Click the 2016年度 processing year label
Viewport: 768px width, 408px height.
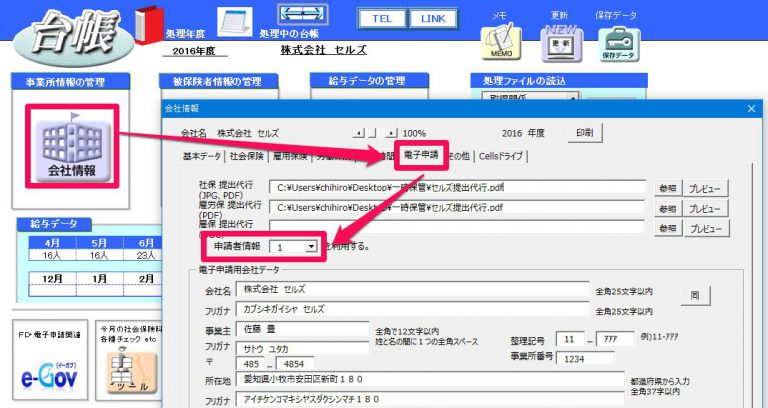[x=194, y=51]
